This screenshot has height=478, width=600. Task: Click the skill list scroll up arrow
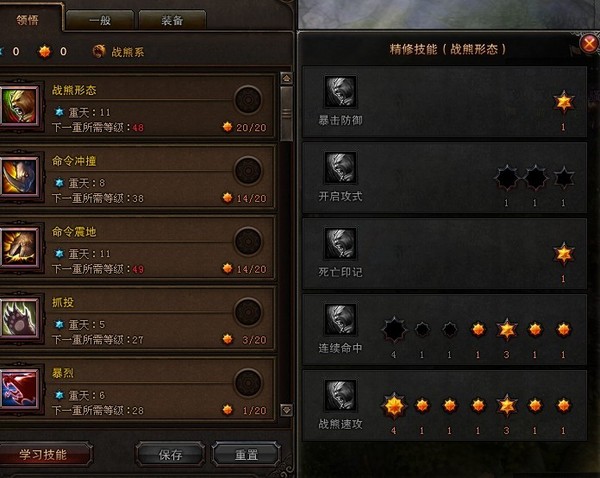[x=287, y=78]
